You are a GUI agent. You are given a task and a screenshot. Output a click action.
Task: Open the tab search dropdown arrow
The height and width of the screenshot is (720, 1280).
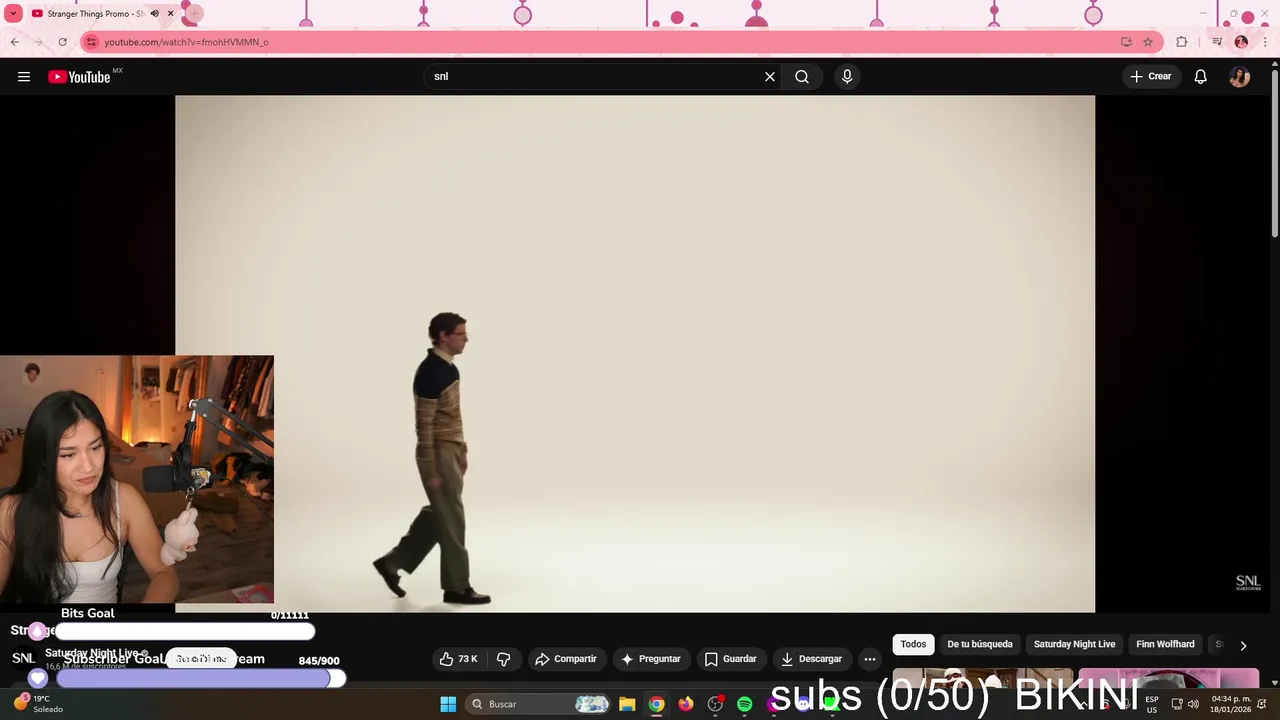pos(14,14)
